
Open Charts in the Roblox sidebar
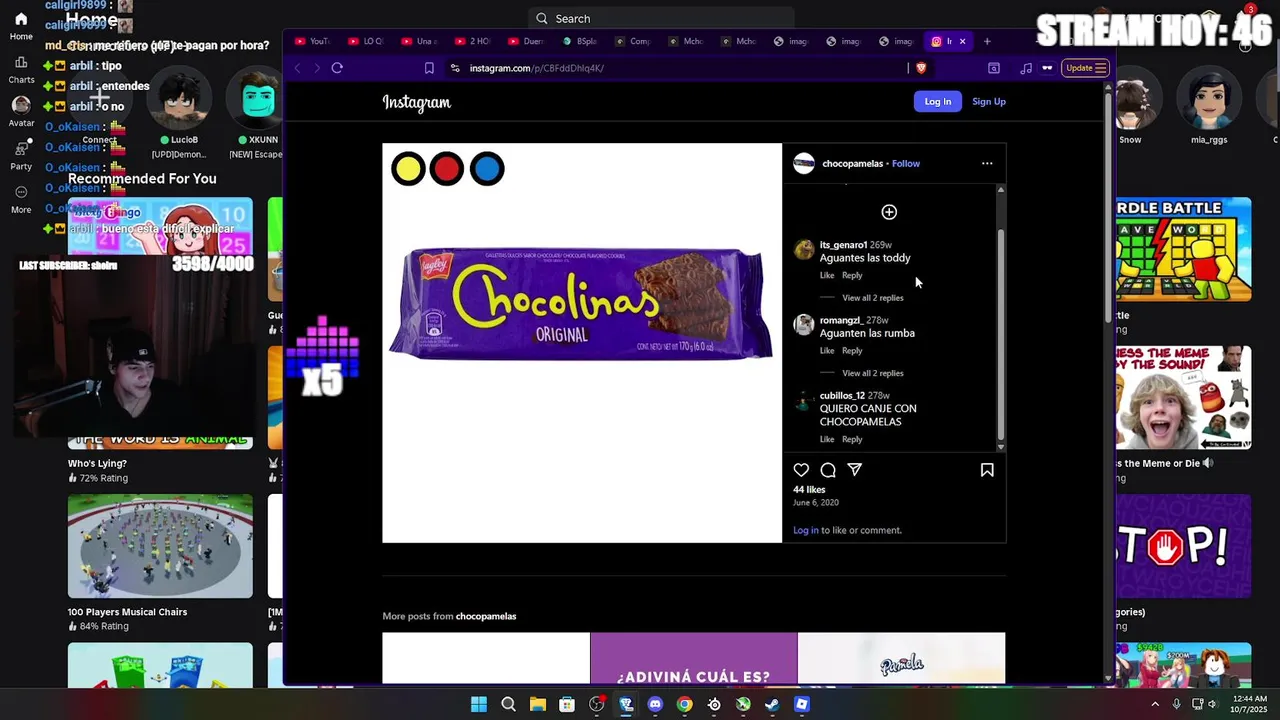[x=21, y=68]
